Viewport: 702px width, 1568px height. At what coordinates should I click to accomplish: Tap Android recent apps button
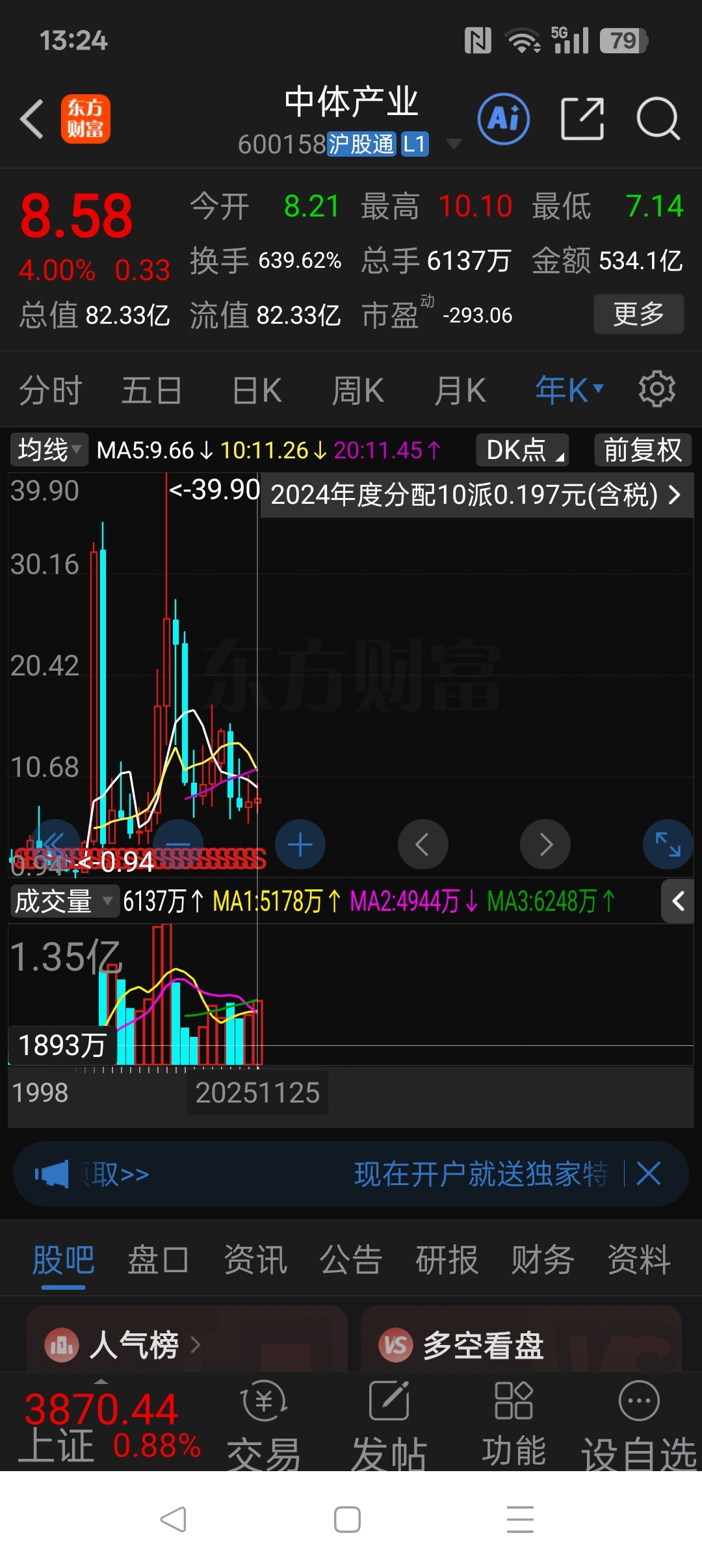pyautogui.click(x=520, y=1519)
